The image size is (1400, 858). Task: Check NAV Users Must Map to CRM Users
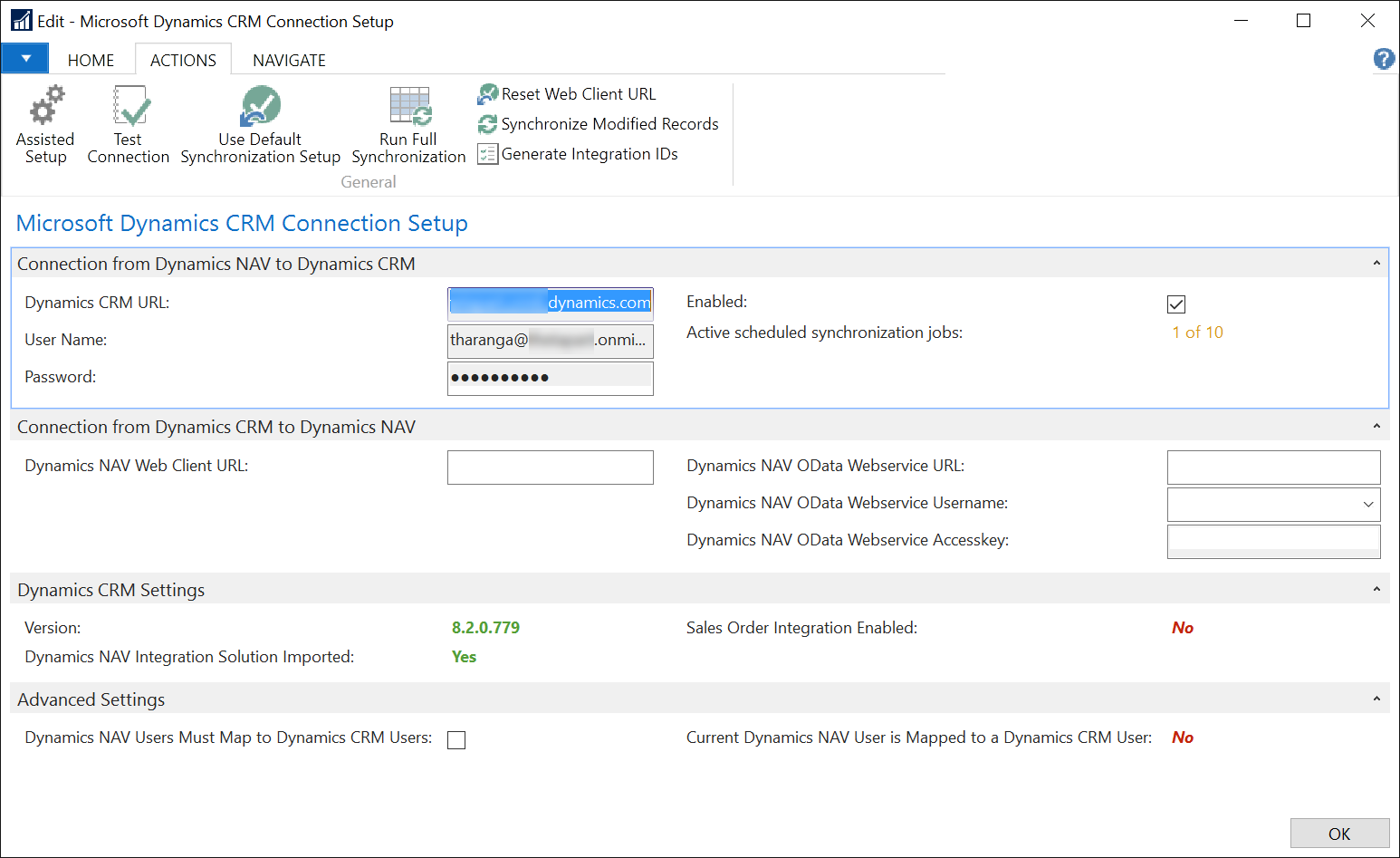456,740
